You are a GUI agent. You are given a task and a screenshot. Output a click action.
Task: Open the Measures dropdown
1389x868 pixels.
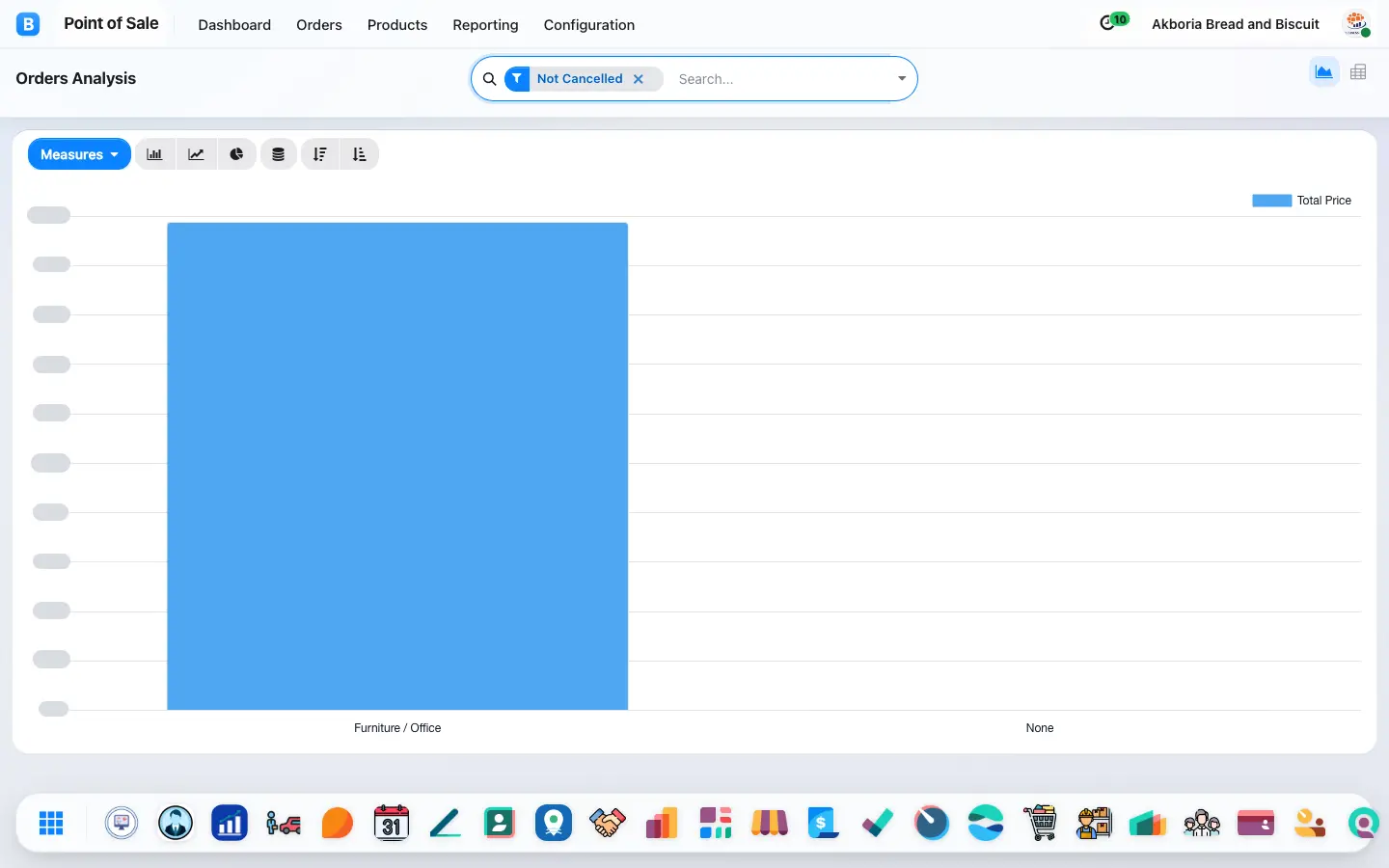tap(79, 154)
